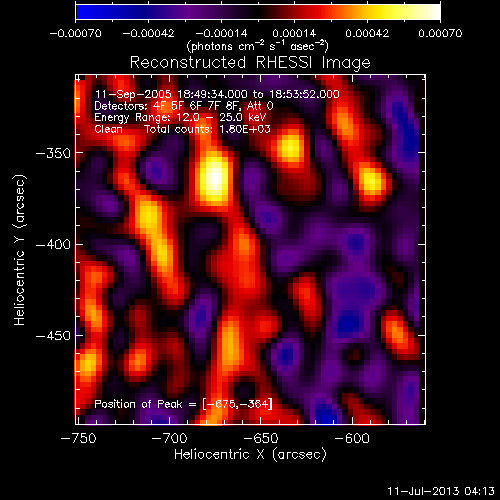Click the -0.00070 colorbar label
Viewport: 500px width, 500px height.
[x=76, y=33]
